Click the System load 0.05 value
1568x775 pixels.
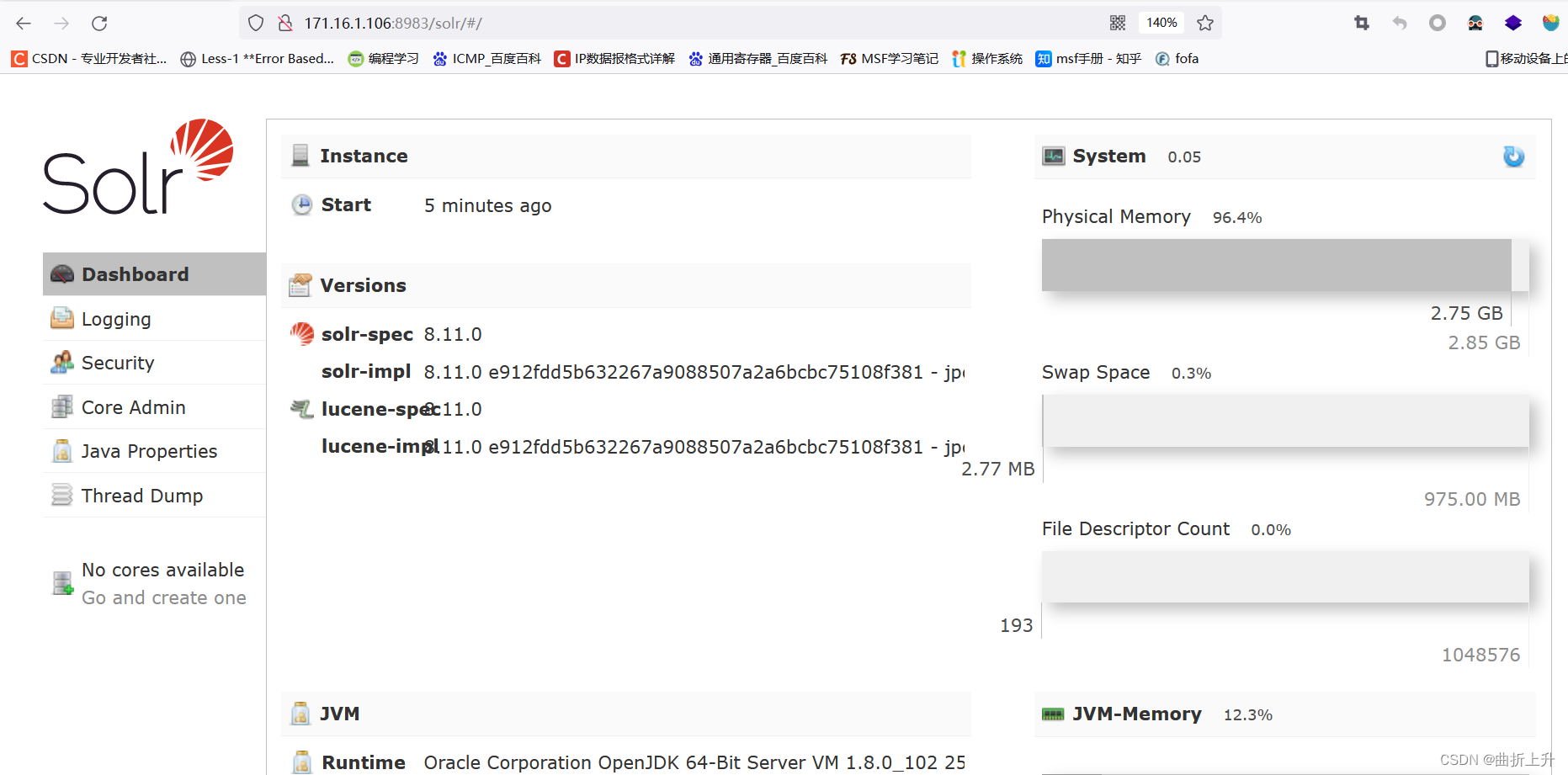pyautogui.click(x=1184, y=157)
